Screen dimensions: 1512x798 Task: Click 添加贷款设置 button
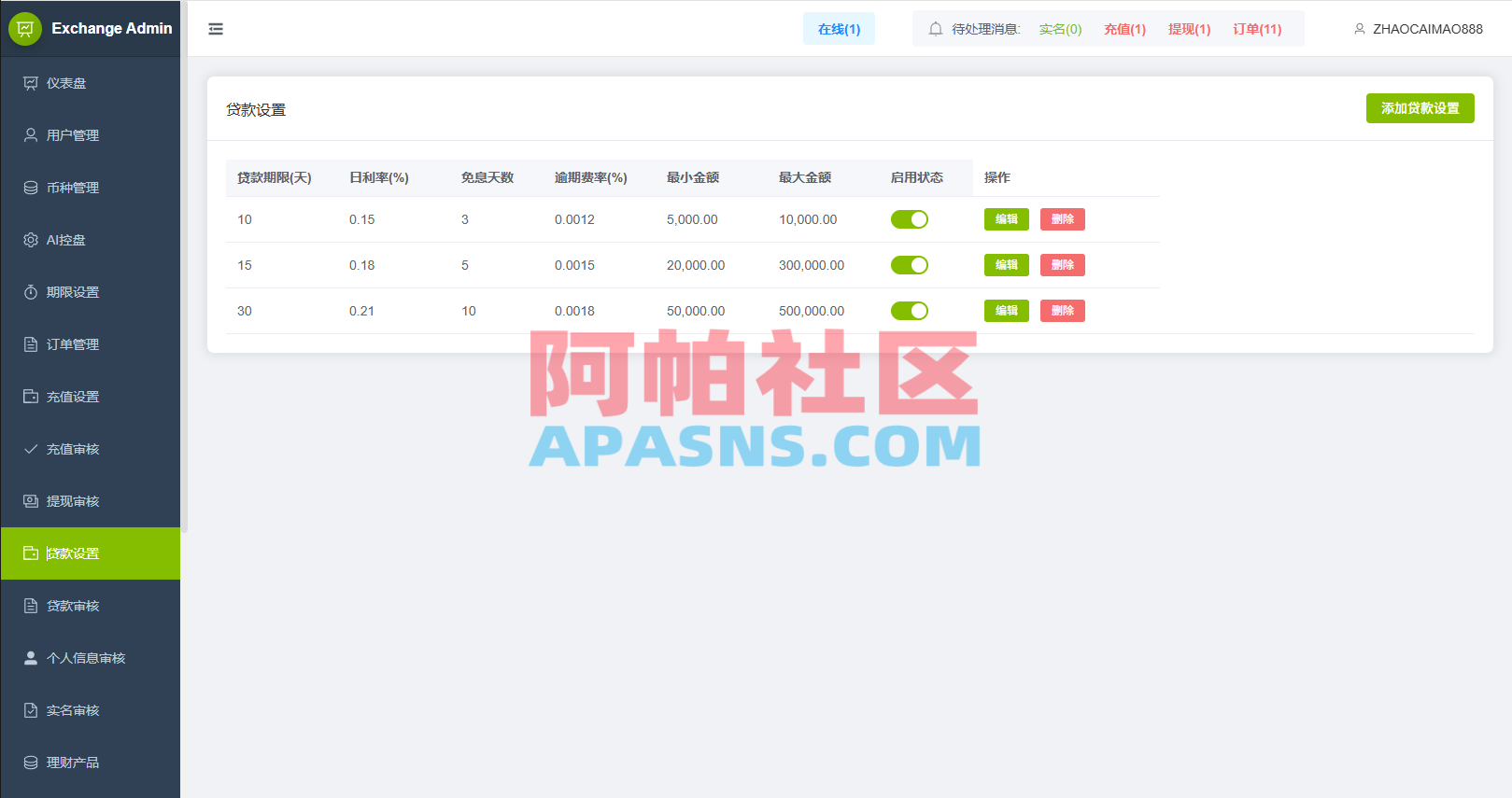point(1420,108)
